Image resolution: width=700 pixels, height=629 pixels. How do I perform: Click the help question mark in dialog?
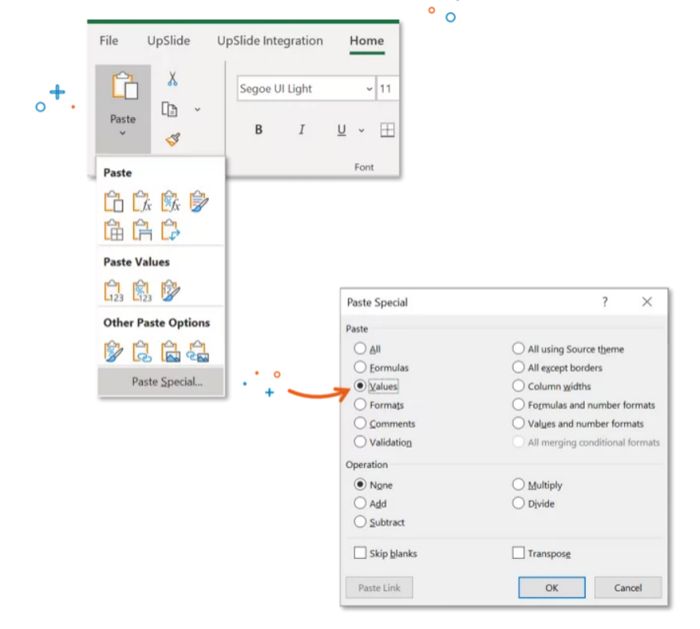click(x=604, y=302)
